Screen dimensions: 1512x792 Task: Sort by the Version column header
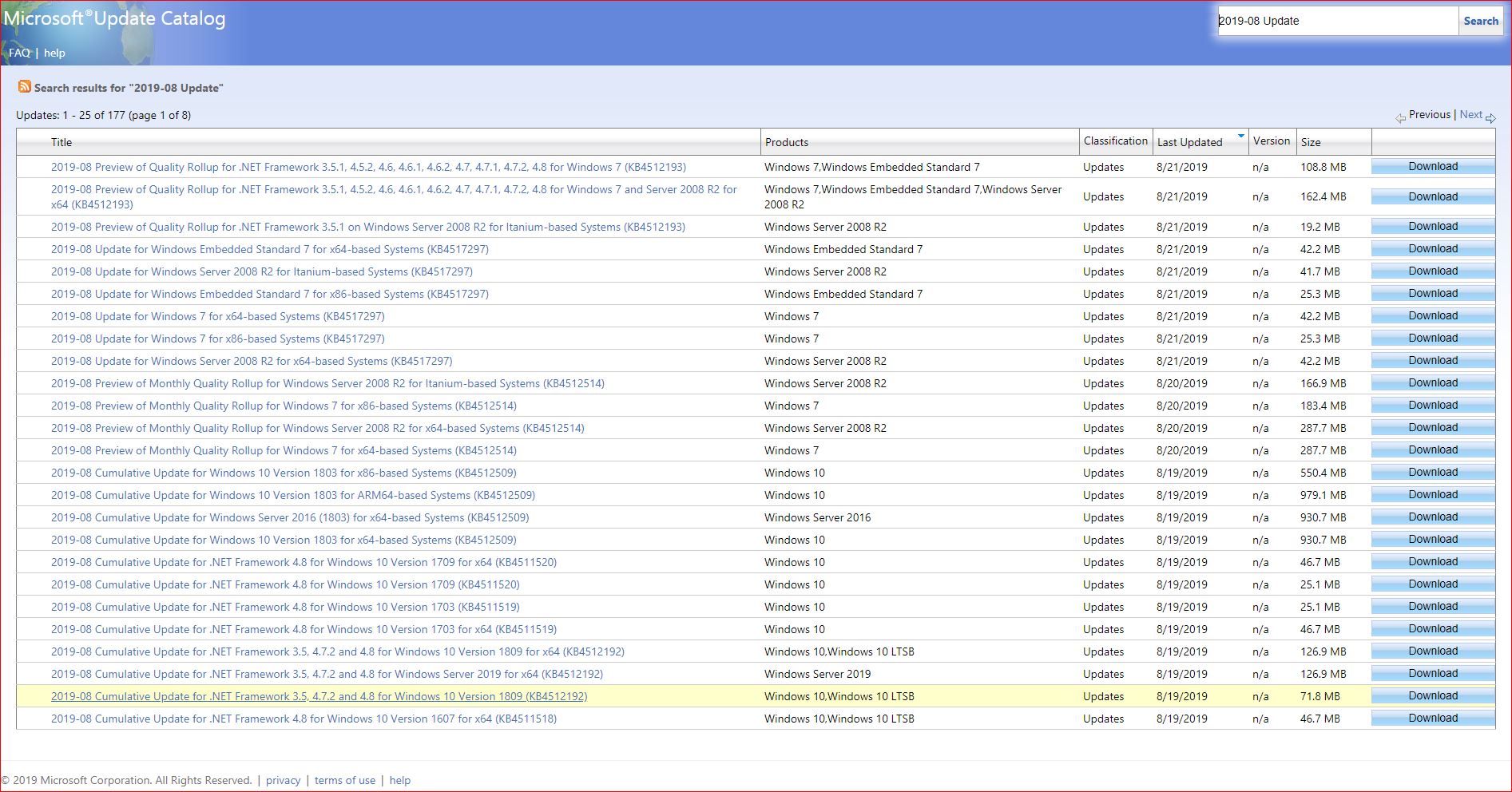coord(1271,141)
